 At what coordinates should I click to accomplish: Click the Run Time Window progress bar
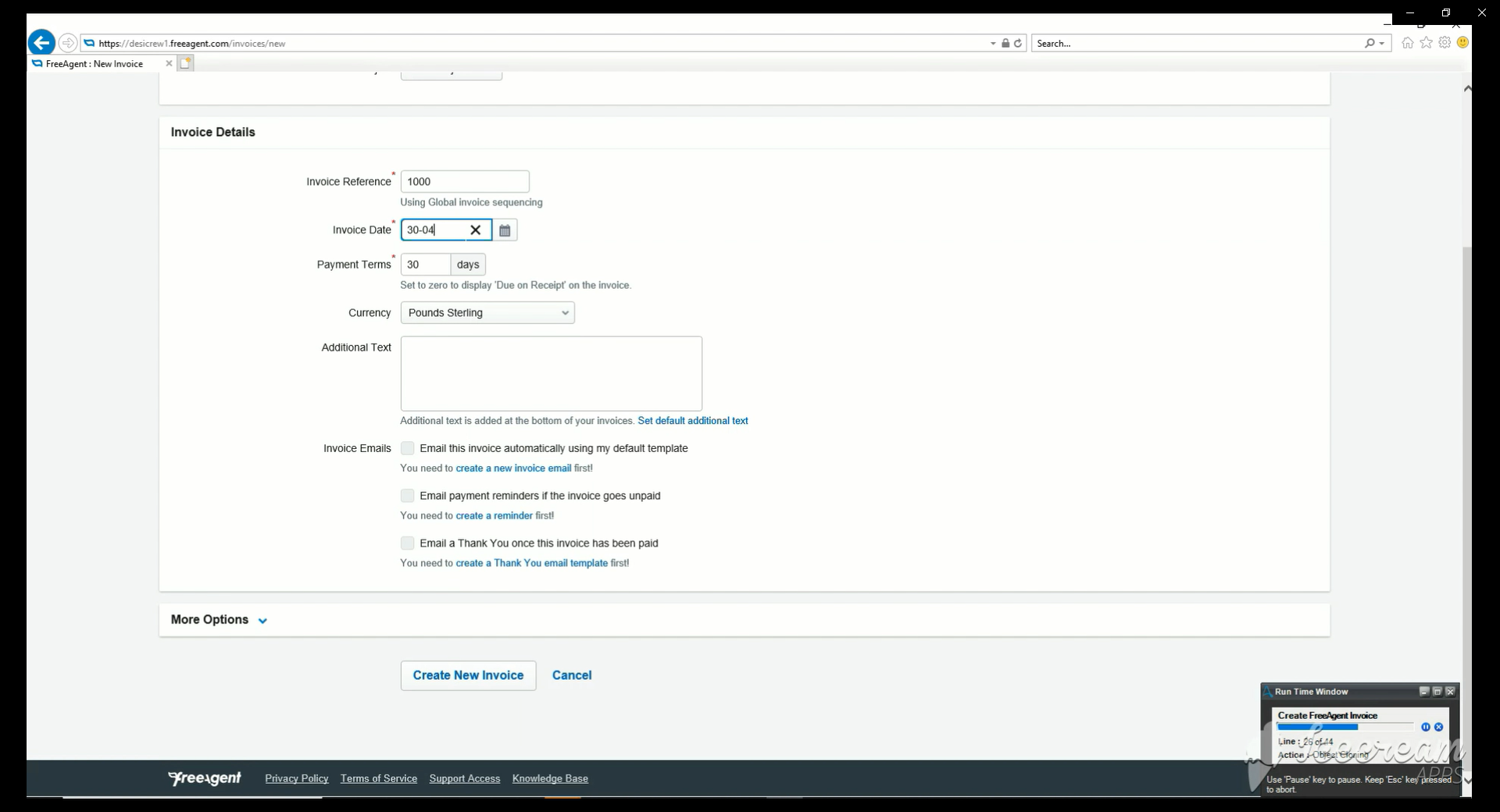[1346, 727]
